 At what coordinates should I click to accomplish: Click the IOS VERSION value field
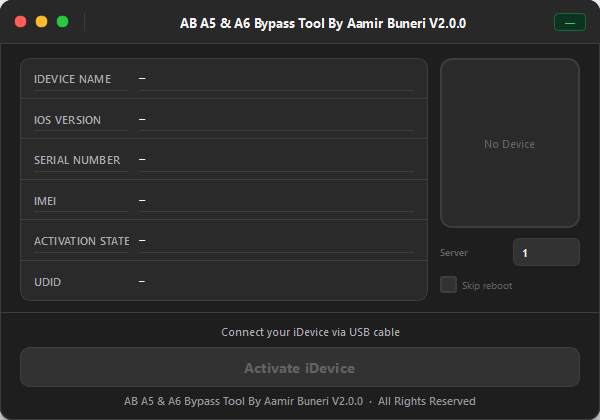click(x=276, y=120)
